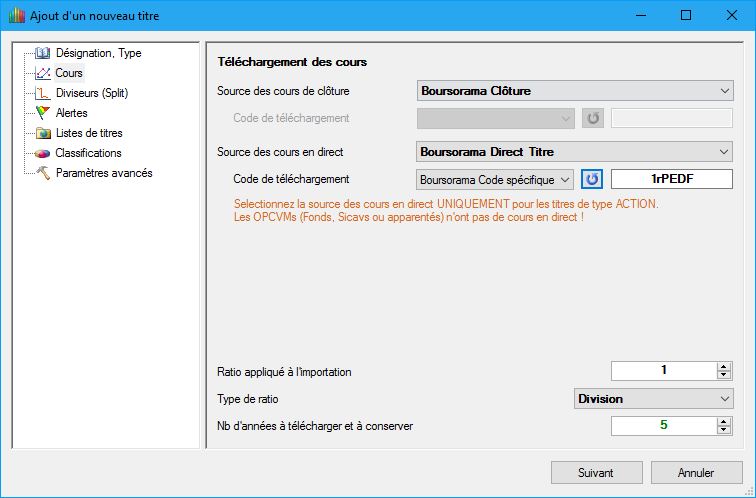Increase the ratio appliqué à l'importation value
756x498 pixels.
pos(724,367)
